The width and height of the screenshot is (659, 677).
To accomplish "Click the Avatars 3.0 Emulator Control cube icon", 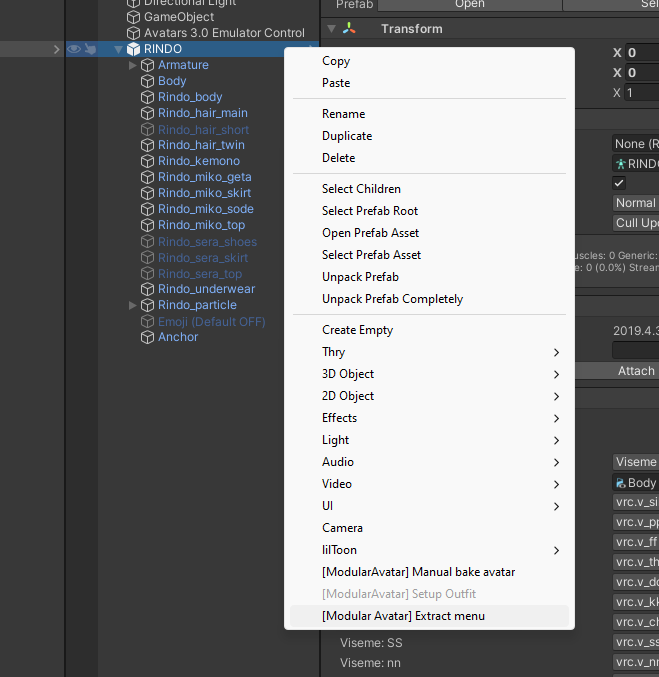I will (x=133, y=33).
